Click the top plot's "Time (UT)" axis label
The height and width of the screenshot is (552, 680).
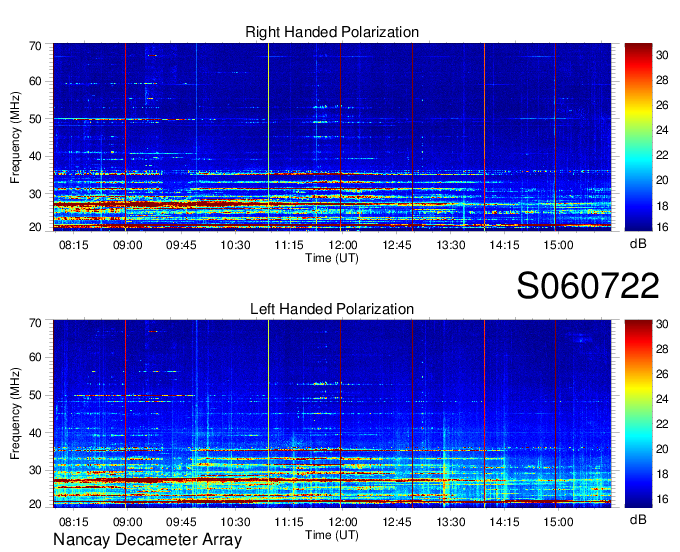coord(332,258)
